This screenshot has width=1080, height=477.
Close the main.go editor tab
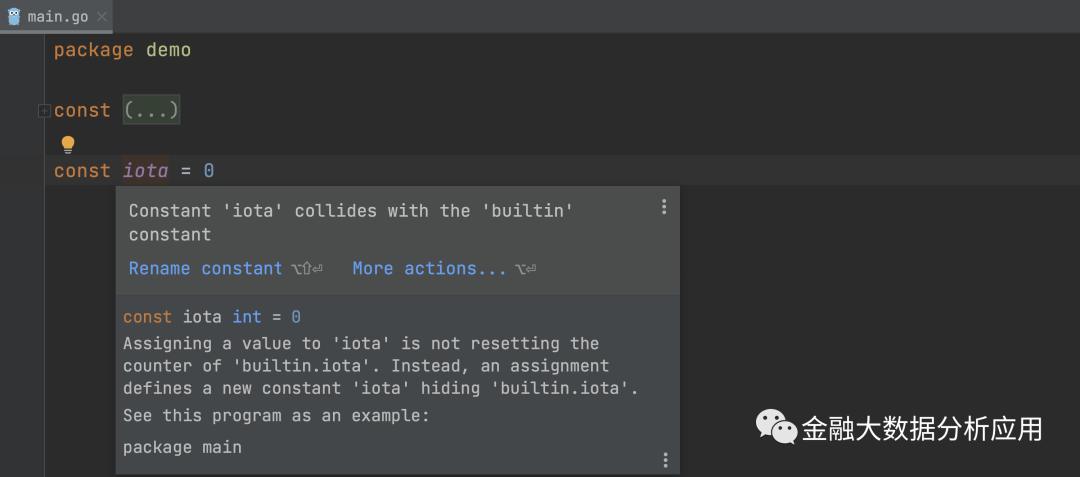(x=102, y=16)
